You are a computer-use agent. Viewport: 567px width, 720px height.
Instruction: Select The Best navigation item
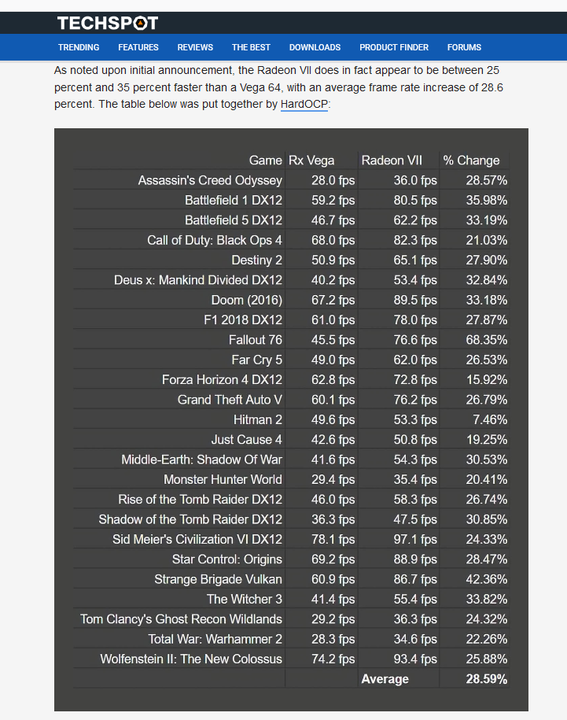click(x=251, y=47)
